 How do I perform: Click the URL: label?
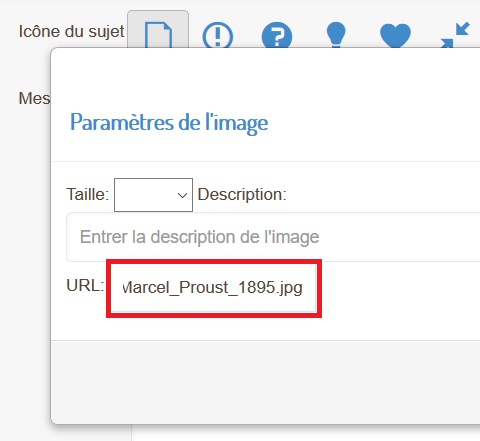(85, 286)
